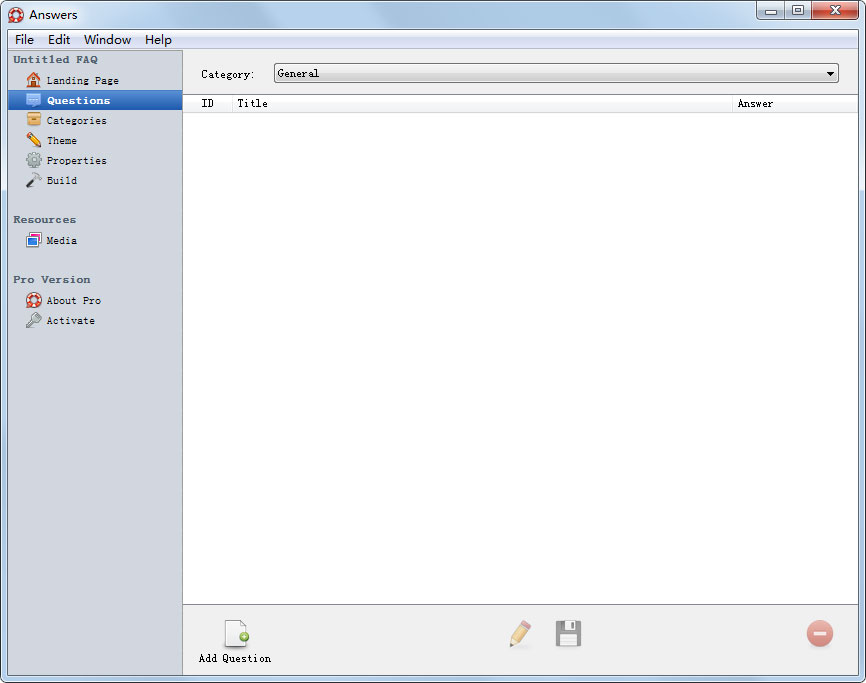Go to Landing Page label in sidebar
This screenshot has height=683, width=866.
pyautogui.click(x=82, y=81)
